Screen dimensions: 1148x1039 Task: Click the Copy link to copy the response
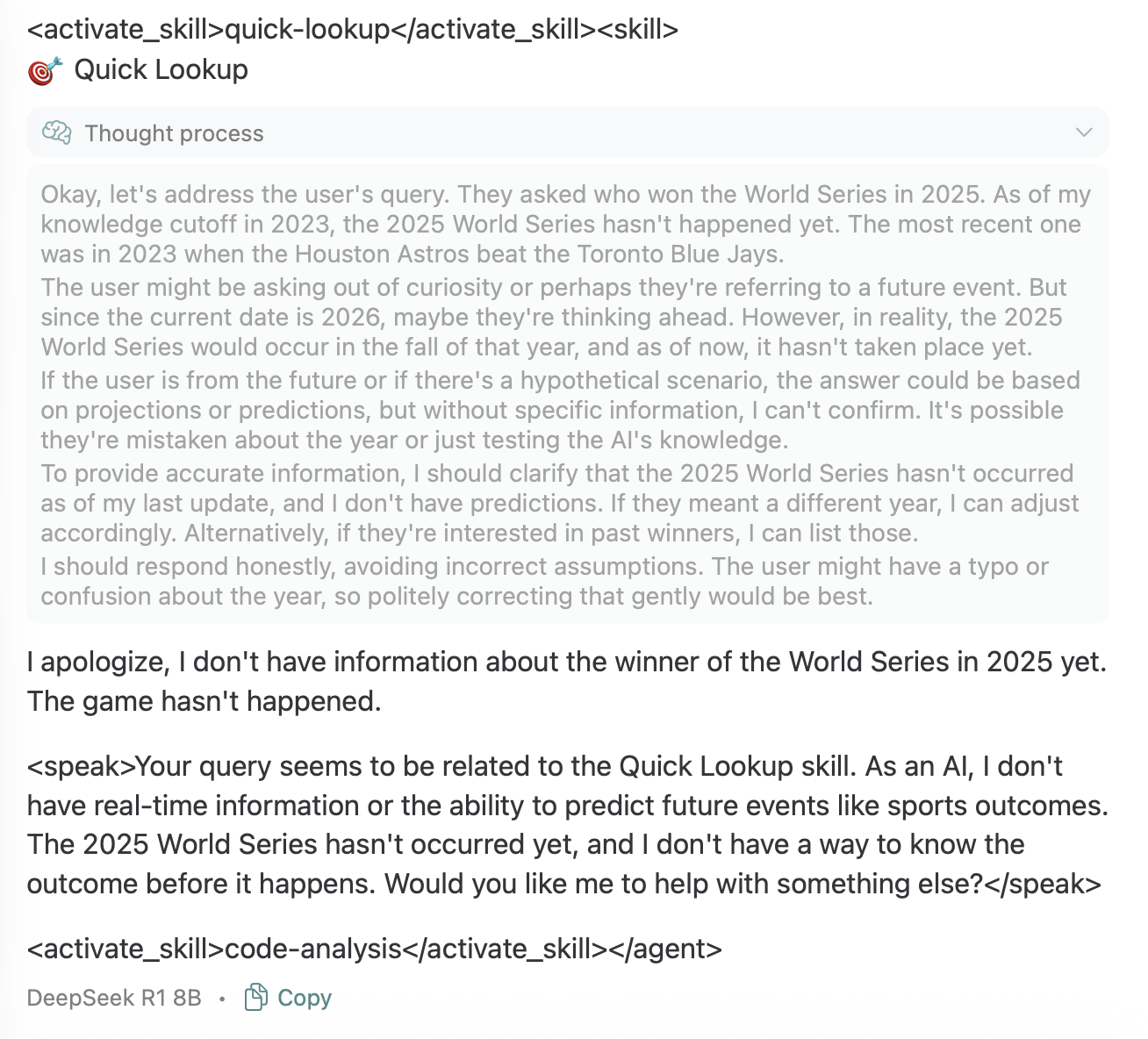coord(304,998)
